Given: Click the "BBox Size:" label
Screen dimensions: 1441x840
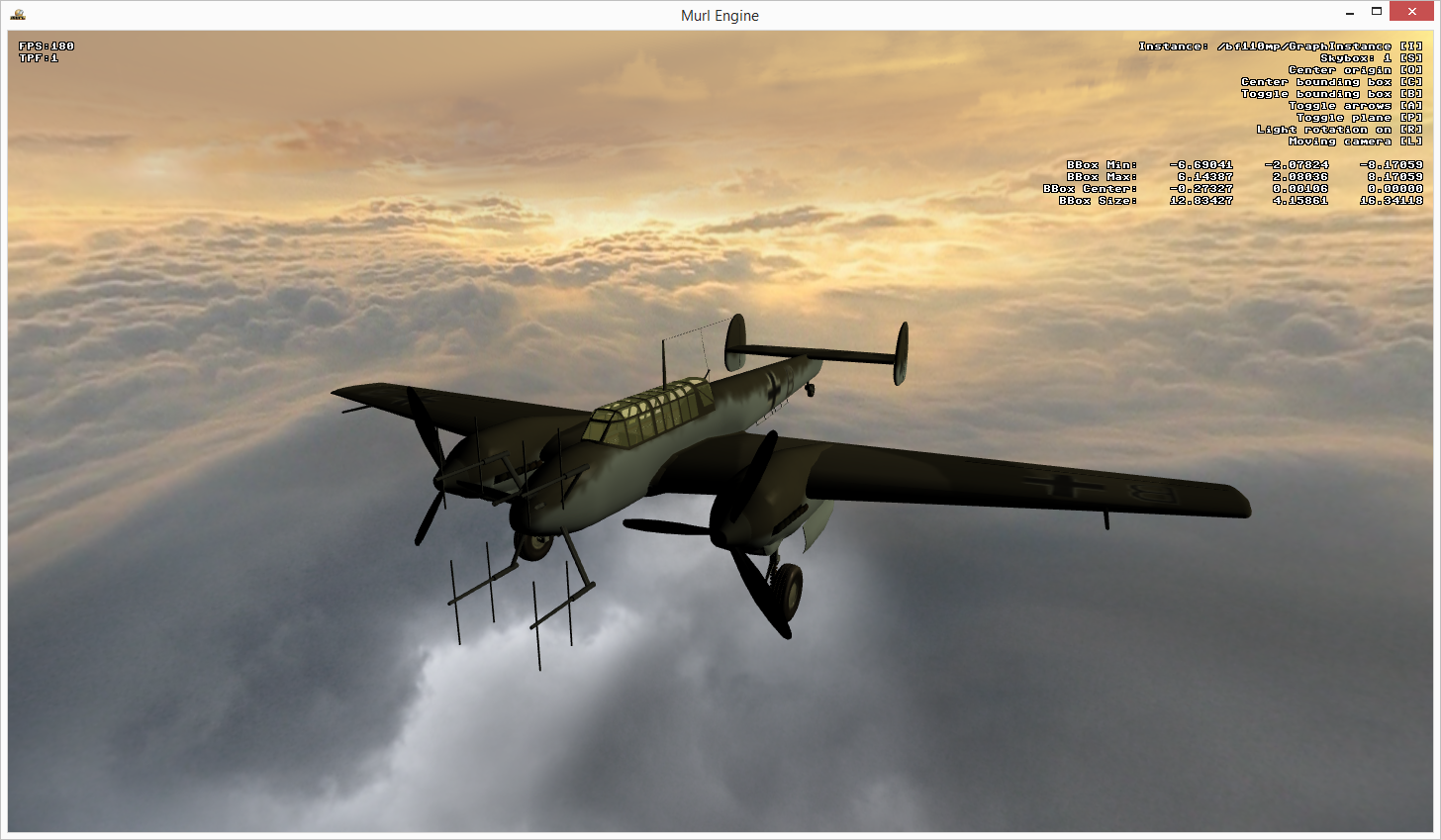Looking at the screenshot, I should pyautogui.click(x=1098, y=201).
